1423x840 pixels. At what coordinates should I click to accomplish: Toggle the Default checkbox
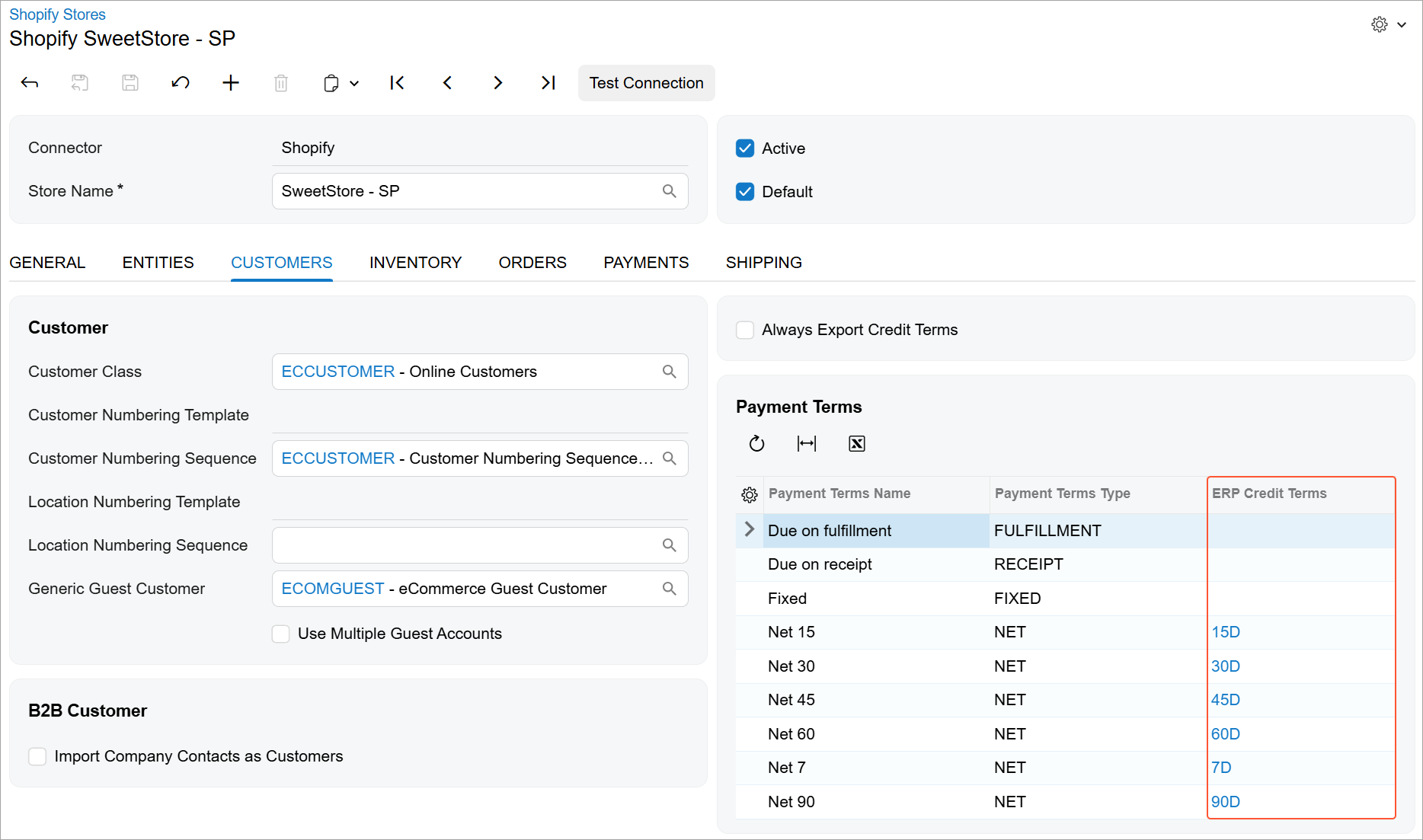tap(745, 192)
